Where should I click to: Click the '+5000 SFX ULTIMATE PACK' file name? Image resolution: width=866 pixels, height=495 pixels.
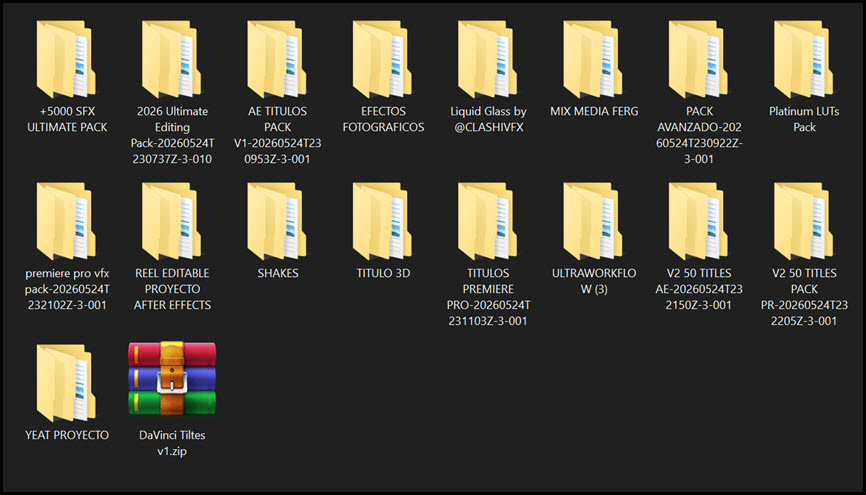(x=67, y=119)
